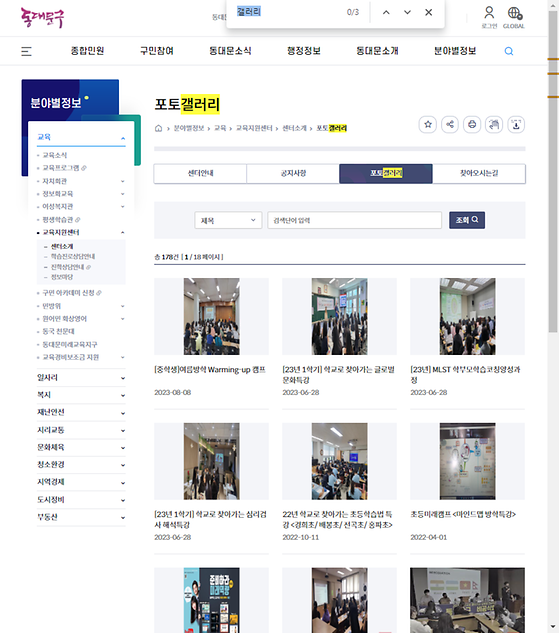Go to next find-in-page match
This screenshot has width=559, height=633.
coord(408,13)
